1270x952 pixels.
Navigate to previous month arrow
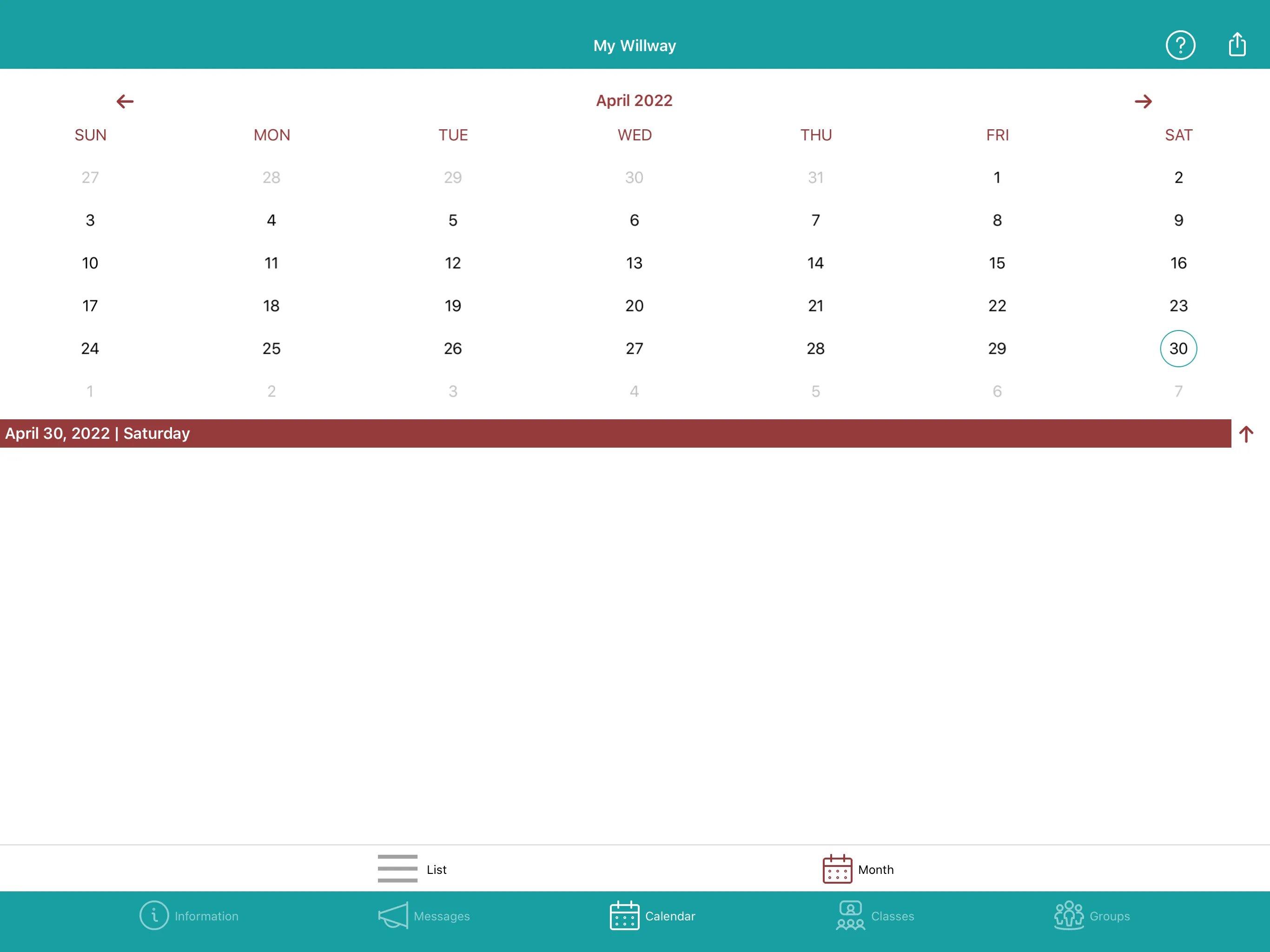pos(124,100)
